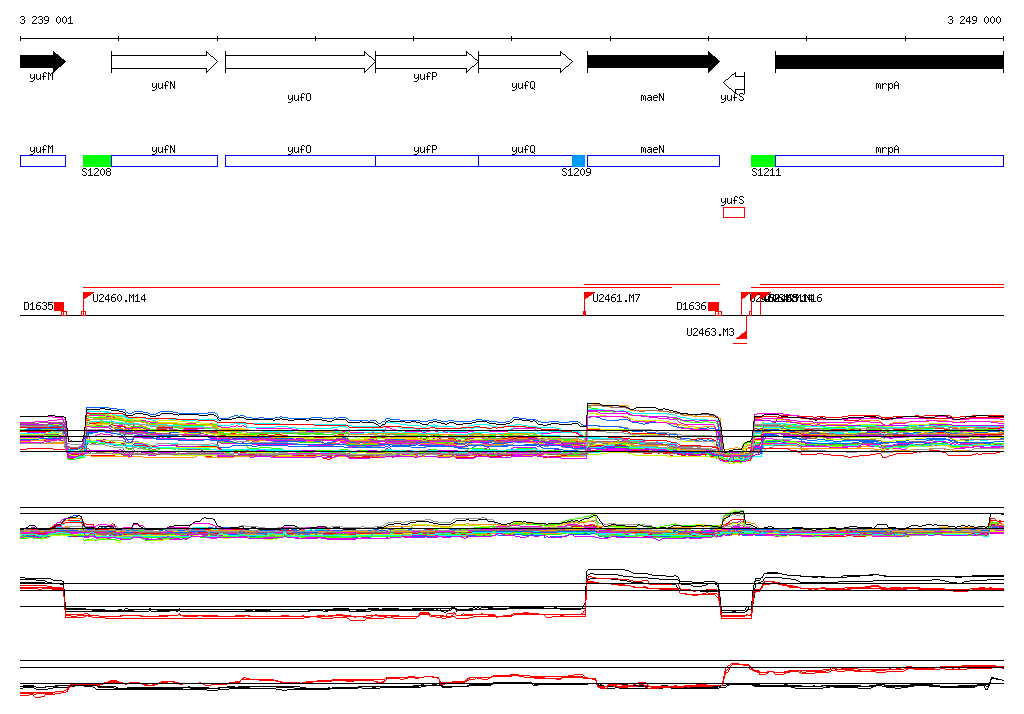
Task: Click 'yufS' label above the red rectangle
Action: 732,201
